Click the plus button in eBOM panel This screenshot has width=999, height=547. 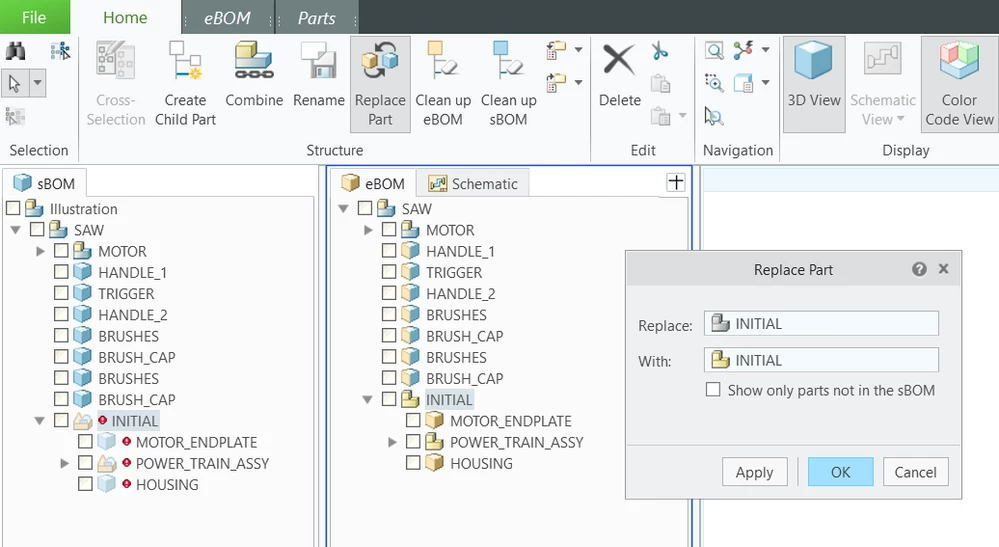[x=675, y=182]
